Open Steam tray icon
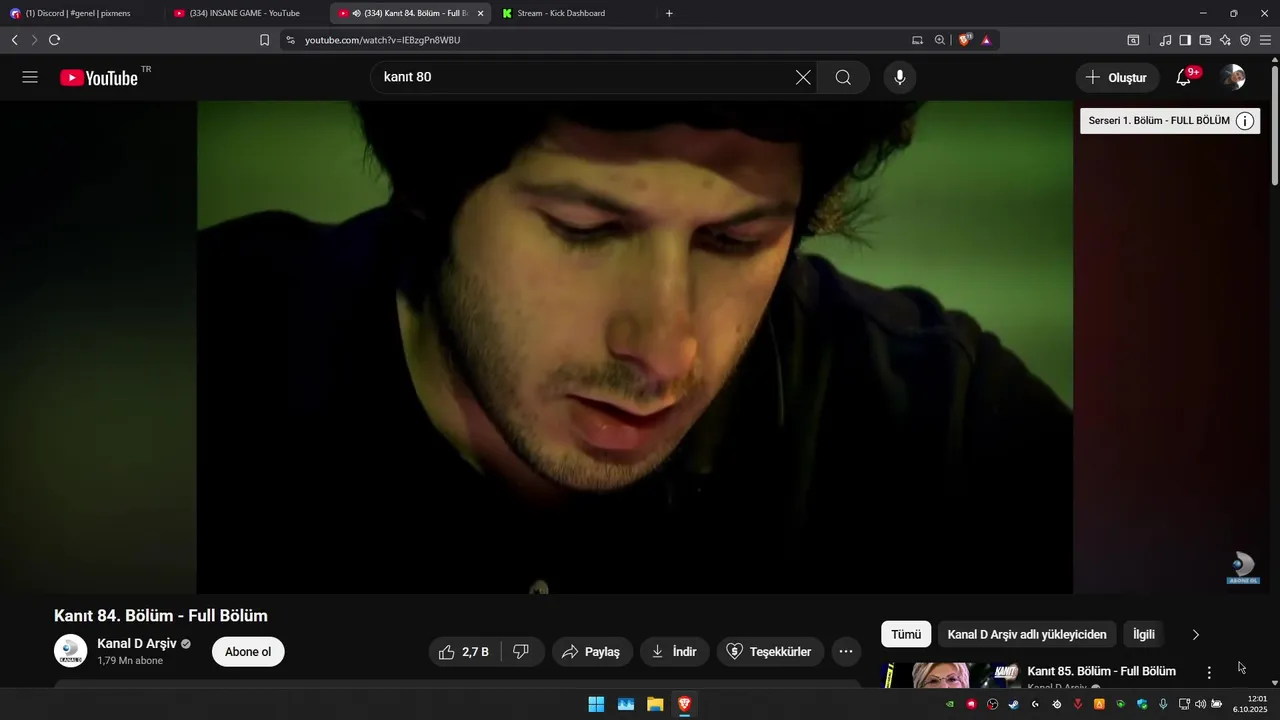The height and width of the screenshot is (720, 1280). click(x=1013, y=704)
